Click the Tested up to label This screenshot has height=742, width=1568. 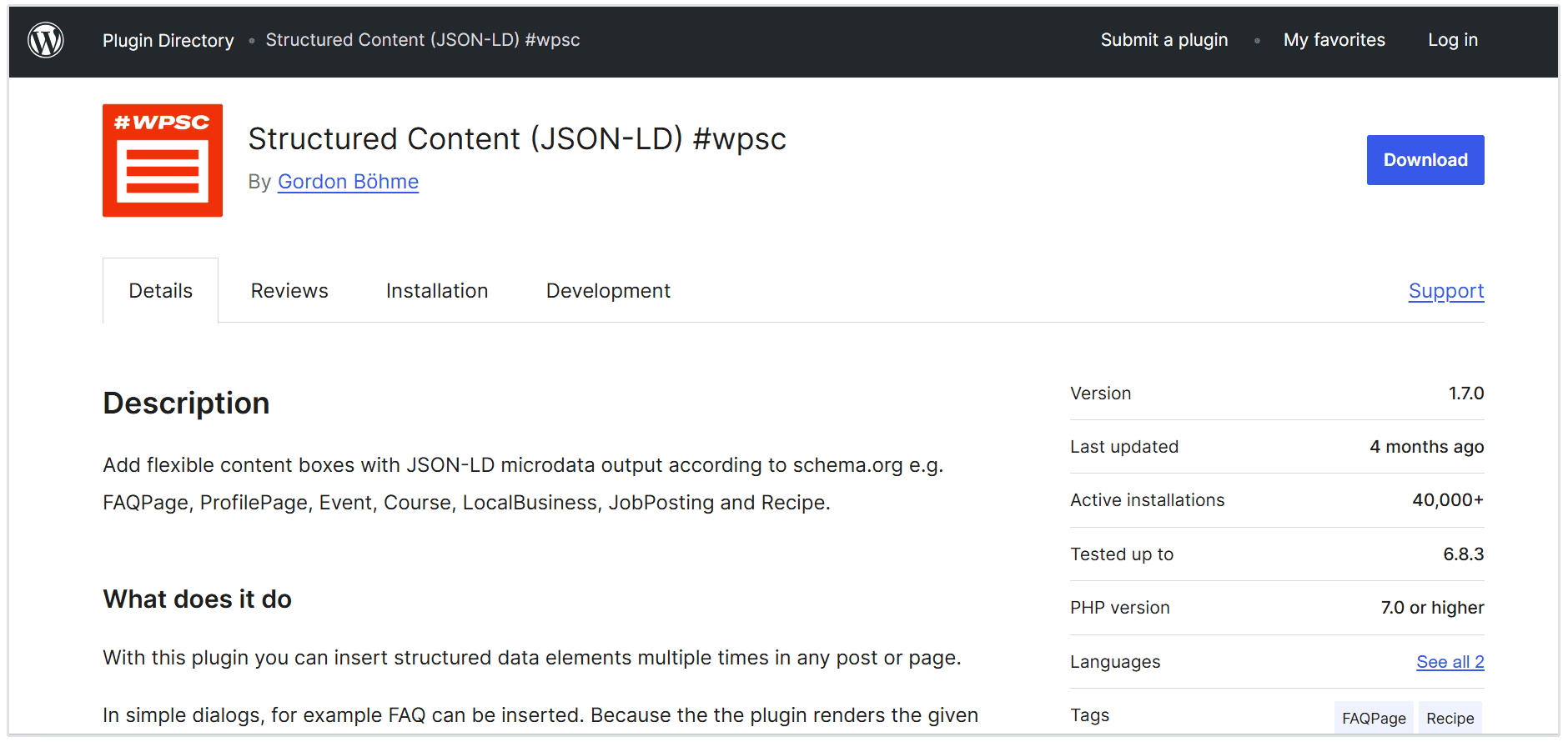click(x=1122, y=554)
